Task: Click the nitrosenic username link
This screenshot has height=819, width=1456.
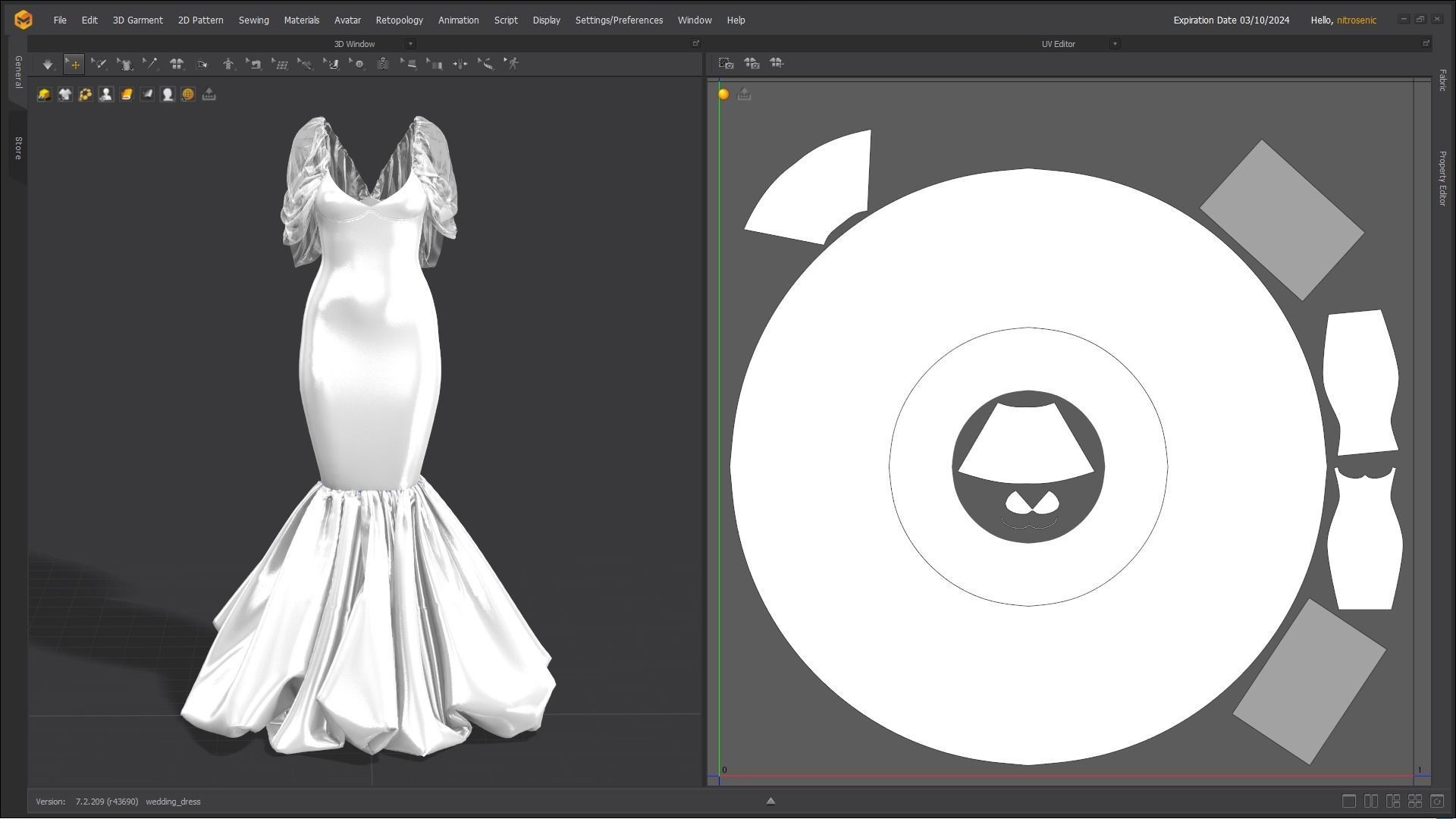Action: tap(1356, 20)
